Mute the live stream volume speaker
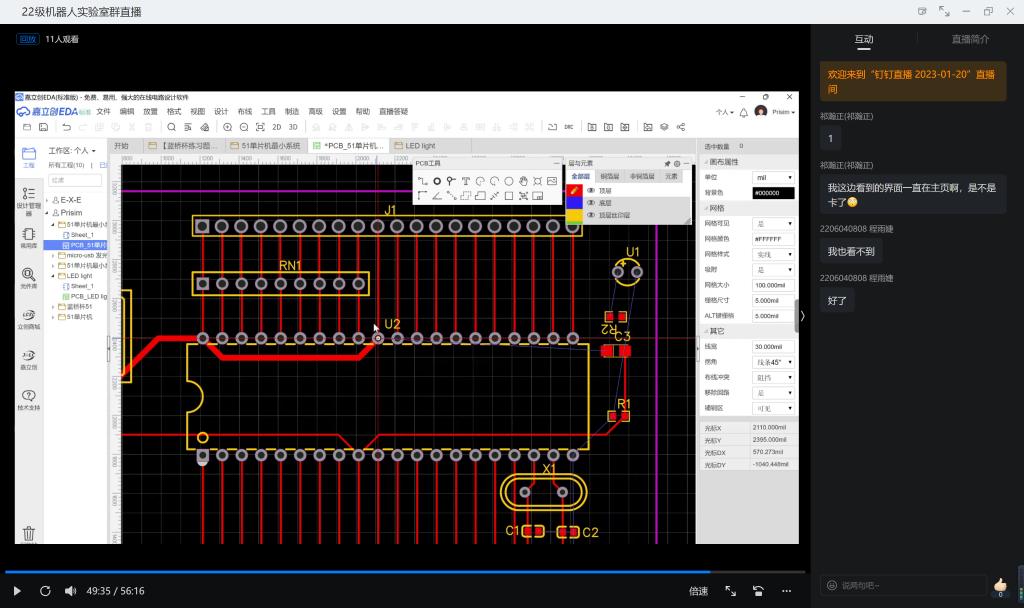 71,591
